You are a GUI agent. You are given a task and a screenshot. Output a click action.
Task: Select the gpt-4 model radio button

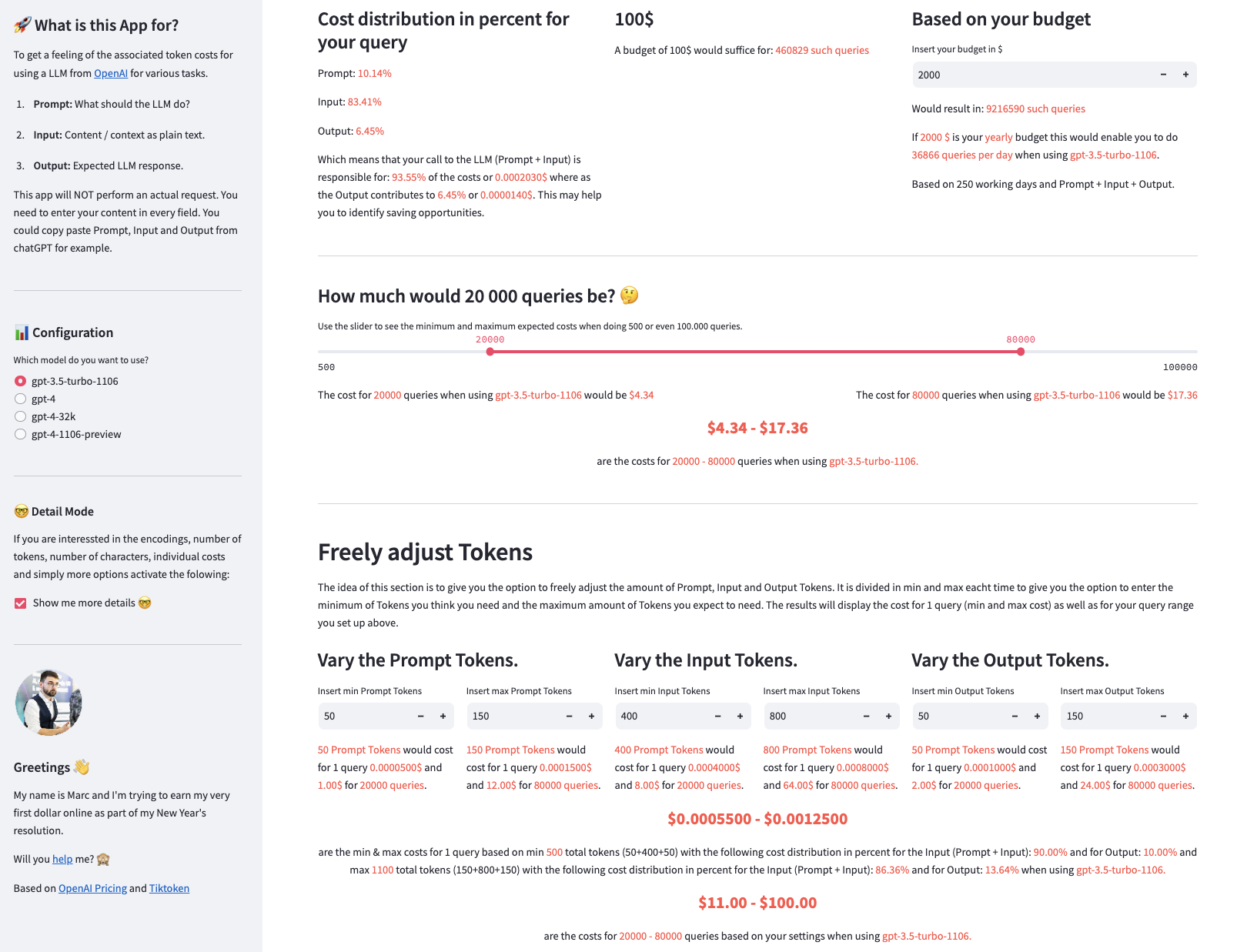[x=21, y=399]
